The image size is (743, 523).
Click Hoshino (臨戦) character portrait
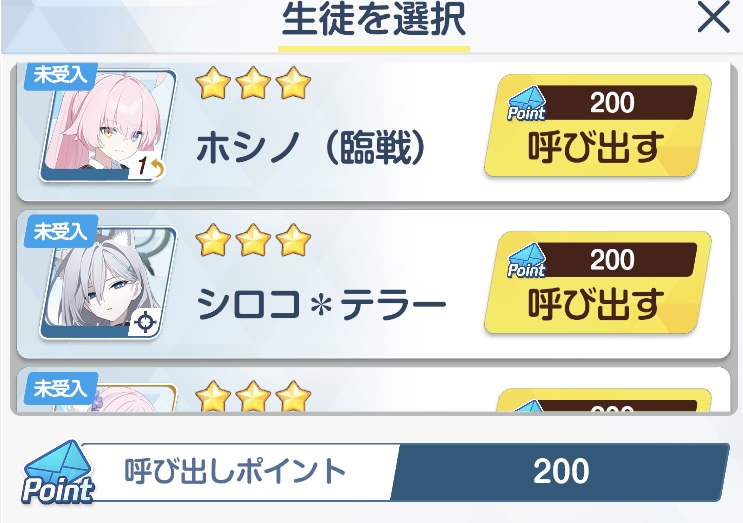(x=108, y=126)
